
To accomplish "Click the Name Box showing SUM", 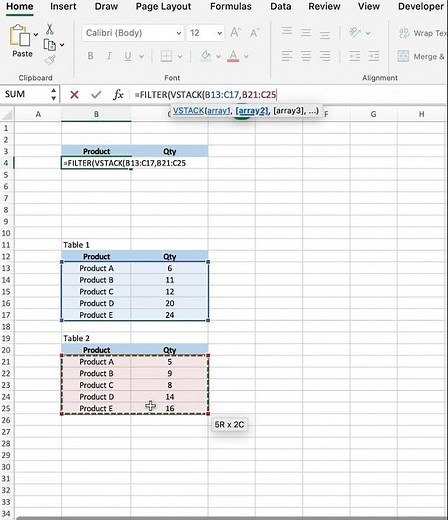I will pyautogui.click(x=25, y=94).
